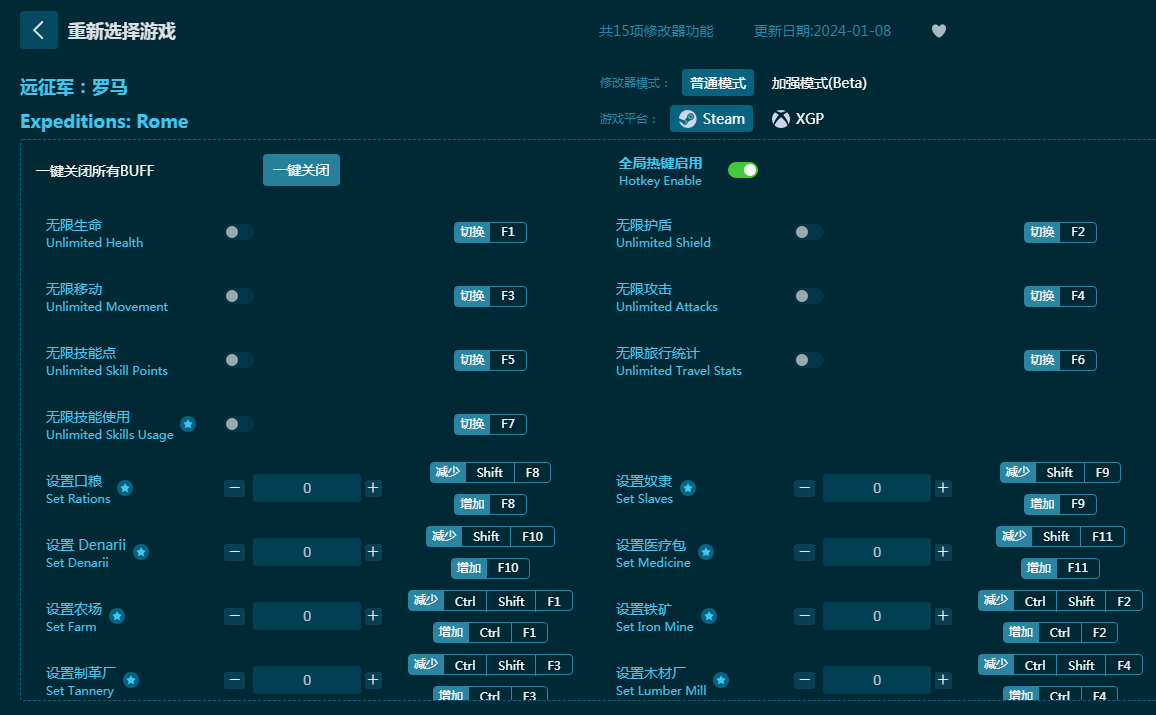The image size is (1156, 715).
Task: Turn on Unlimited Shield toggle
Action: coord(808,232)
